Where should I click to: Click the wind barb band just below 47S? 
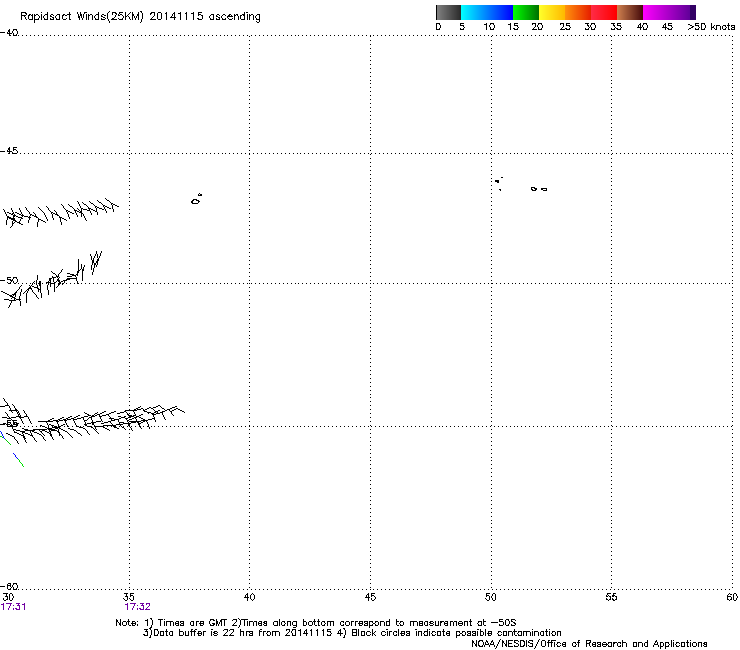point(60,212)
